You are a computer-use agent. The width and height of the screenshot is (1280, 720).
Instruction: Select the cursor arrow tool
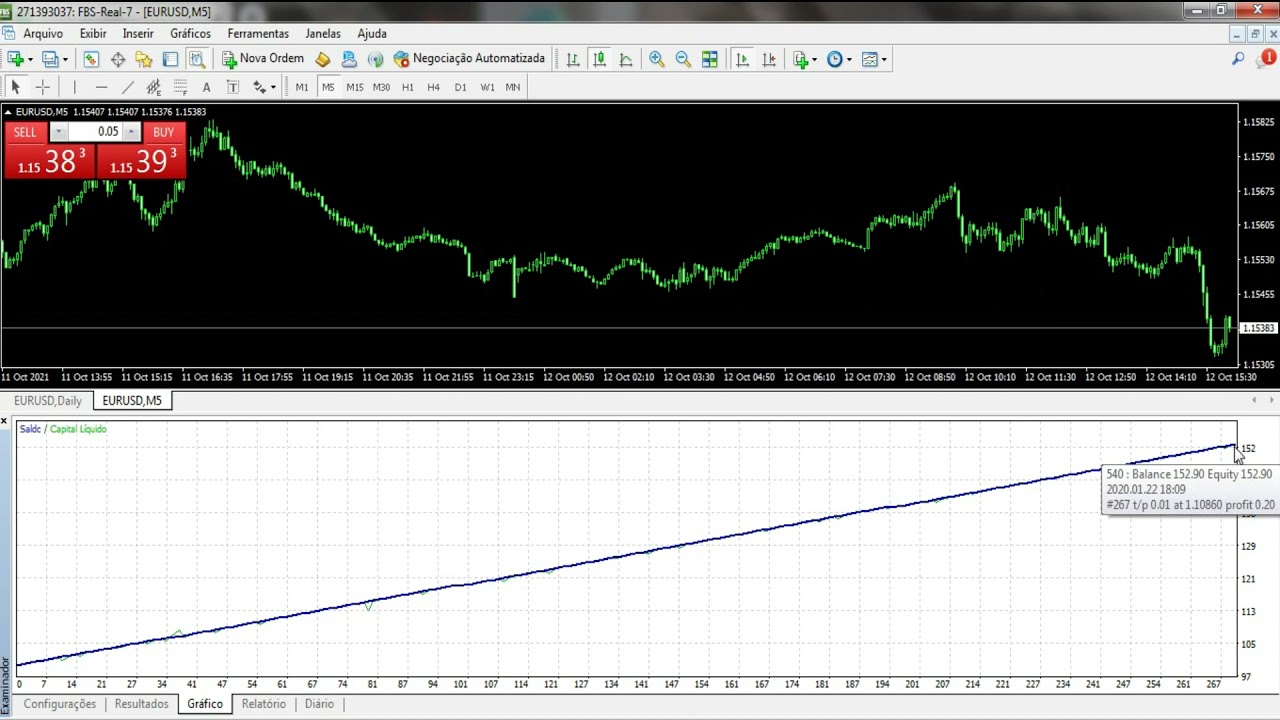click(x=15, y=87)
